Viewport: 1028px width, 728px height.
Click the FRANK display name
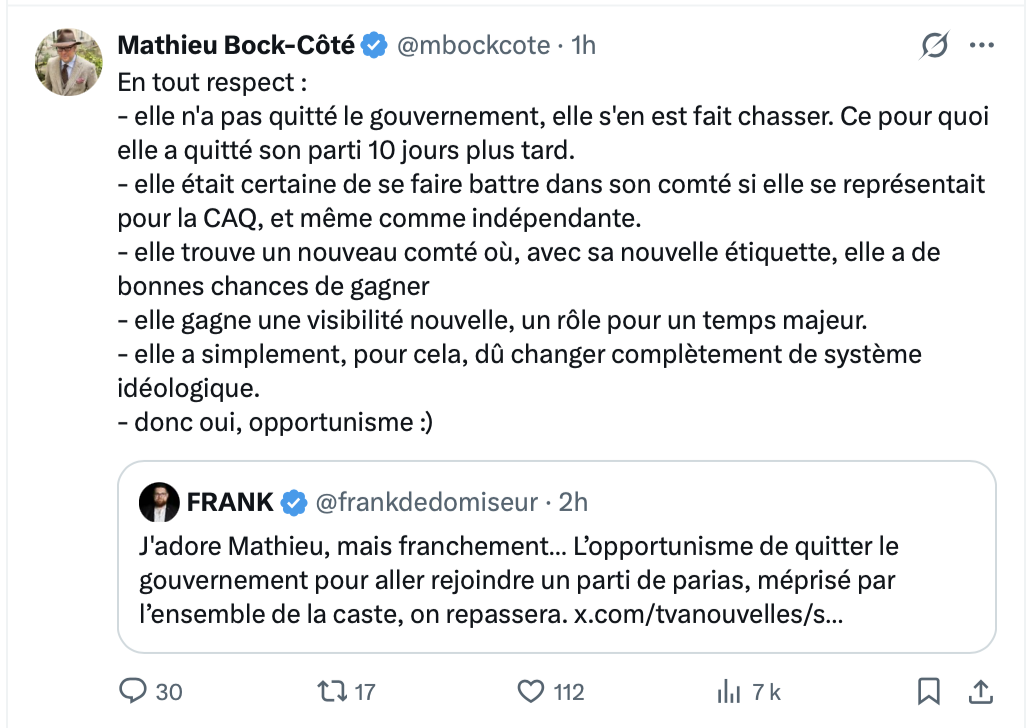[230, 502]
